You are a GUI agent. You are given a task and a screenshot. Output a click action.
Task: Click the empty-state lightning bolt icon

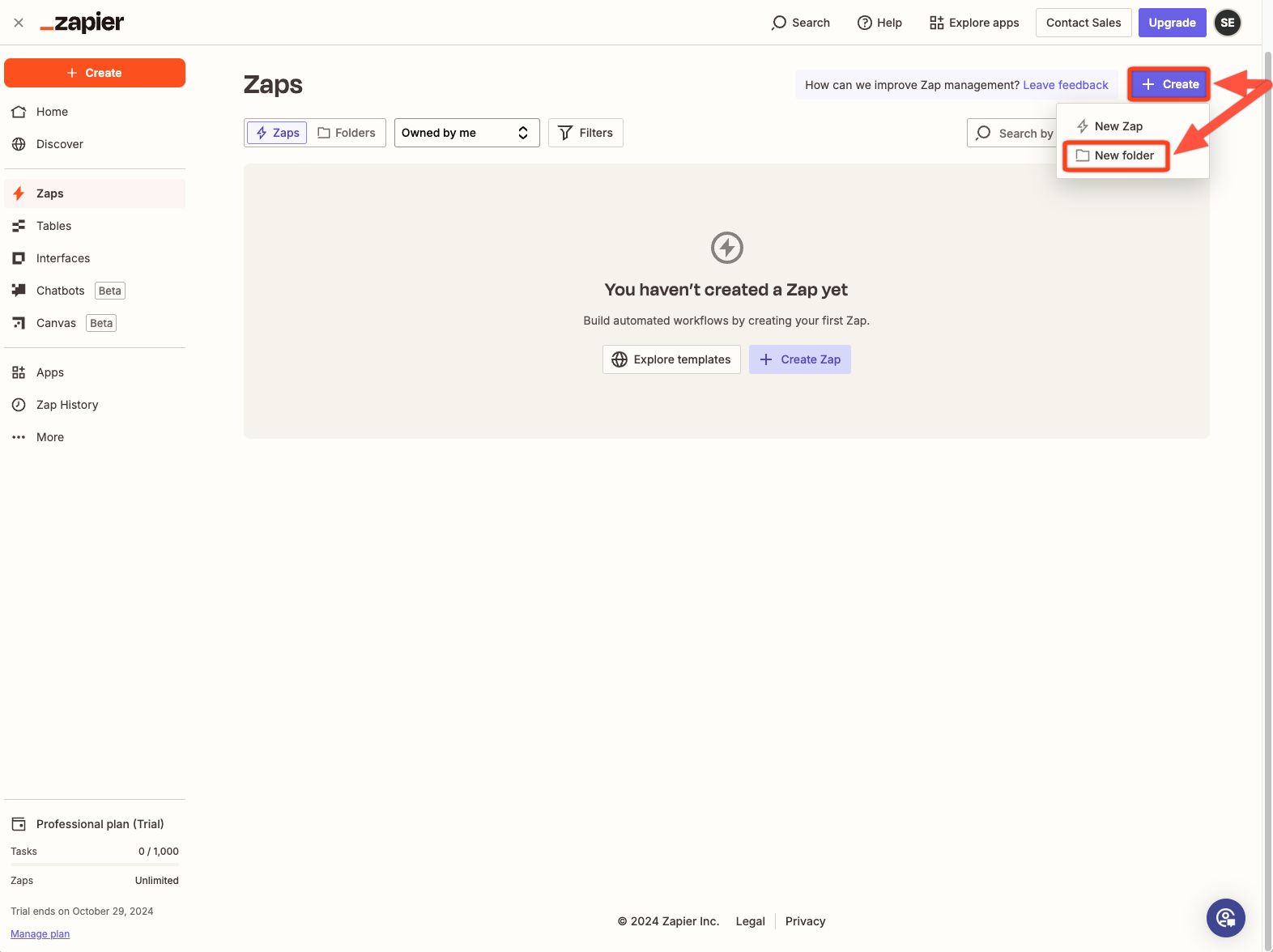coord(727,248)
